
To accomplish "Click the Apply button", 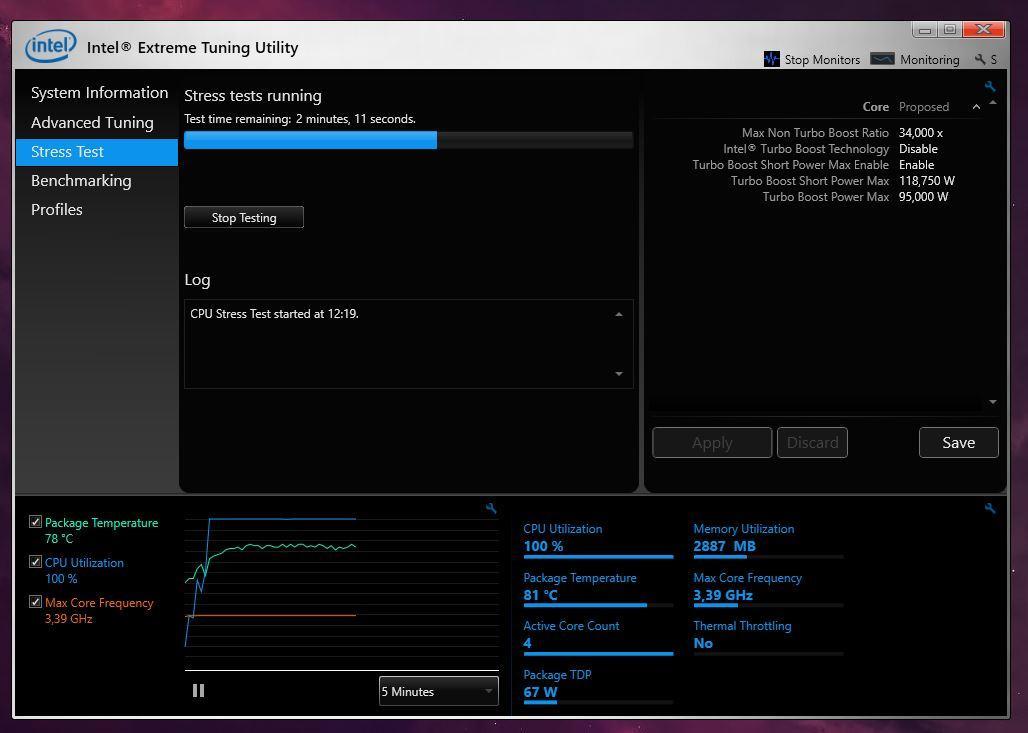I will coord(712,443).
